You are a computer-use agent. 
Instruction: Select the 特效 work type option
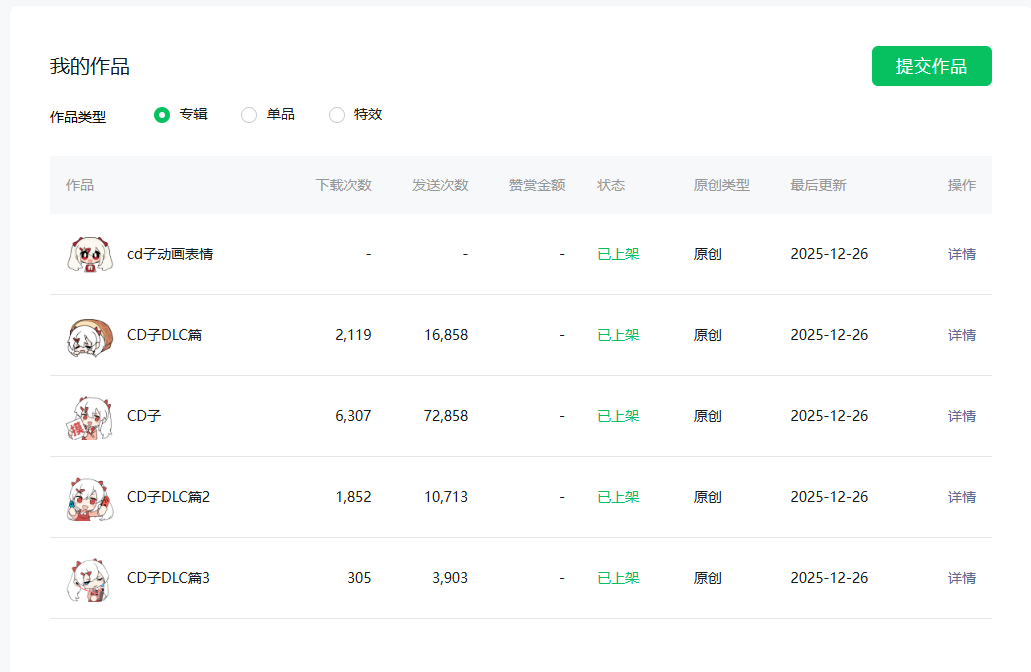(337, 115)
